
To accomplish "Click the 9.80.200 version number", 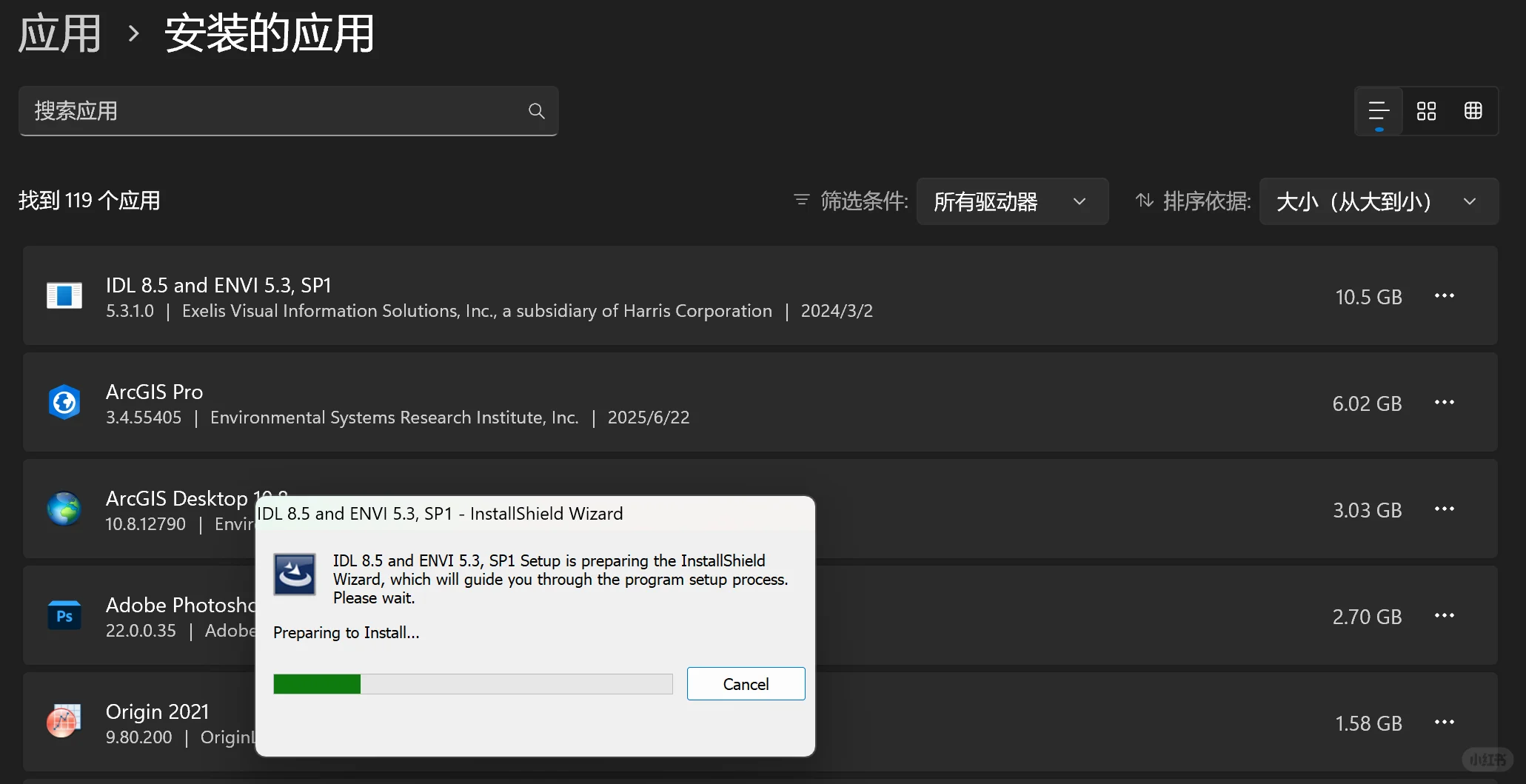I will (x=138, y=737).
